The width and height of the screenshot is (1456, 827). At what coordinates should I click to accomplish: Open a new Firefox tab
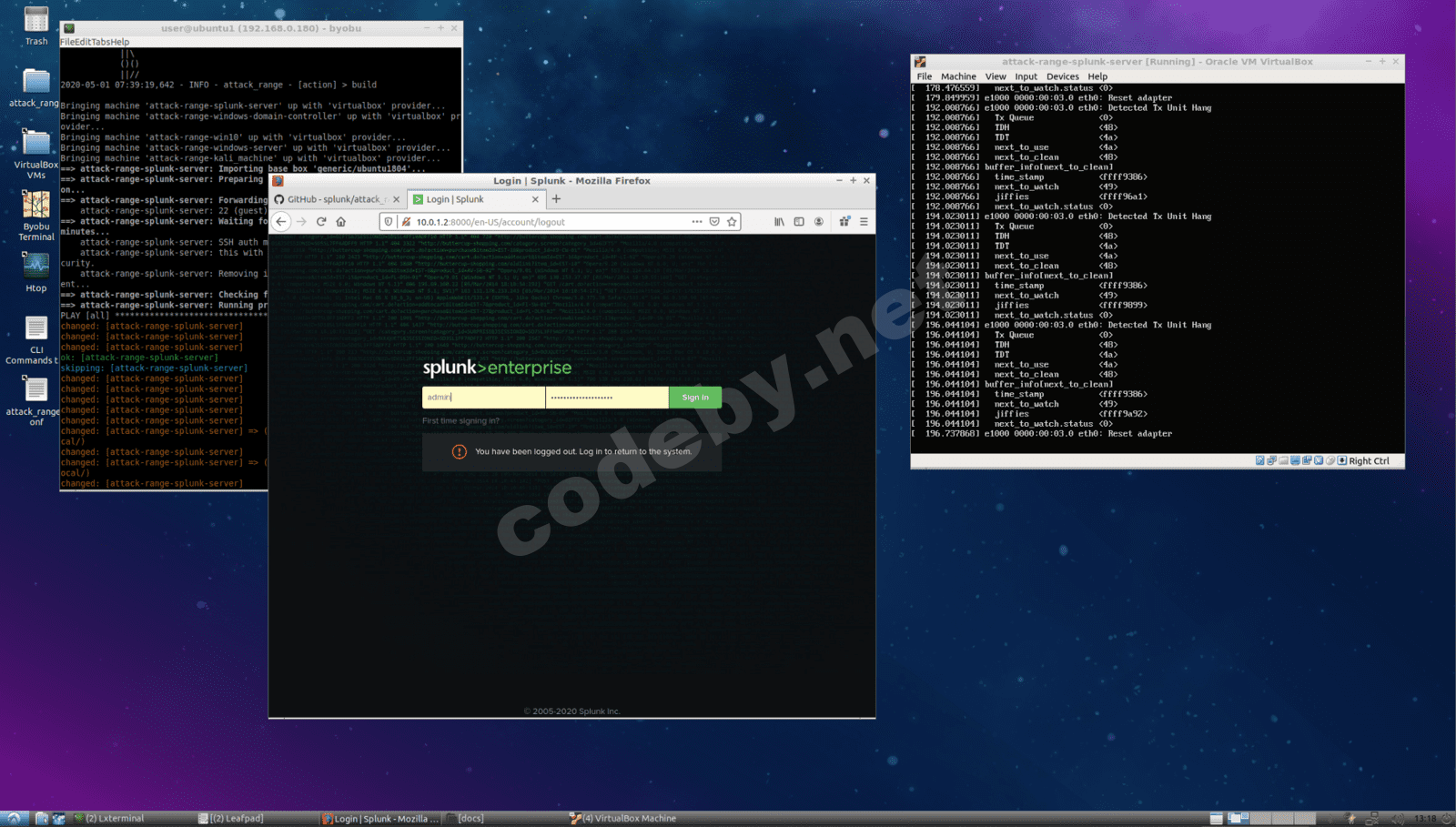(x=556, y=199)
